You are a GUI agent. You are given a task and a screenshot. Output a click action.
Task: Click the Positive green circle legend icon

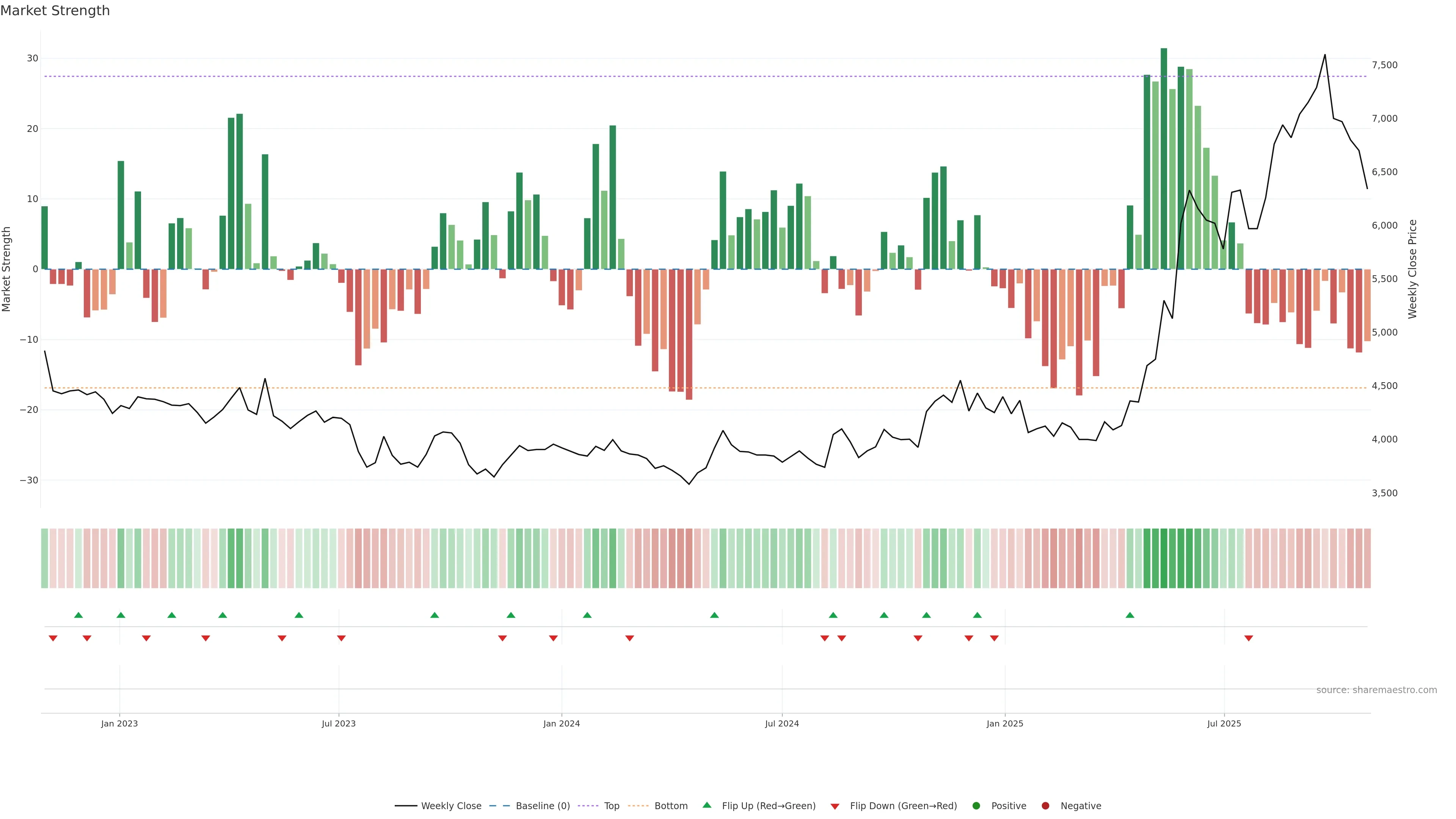click(x=976, y=806)
